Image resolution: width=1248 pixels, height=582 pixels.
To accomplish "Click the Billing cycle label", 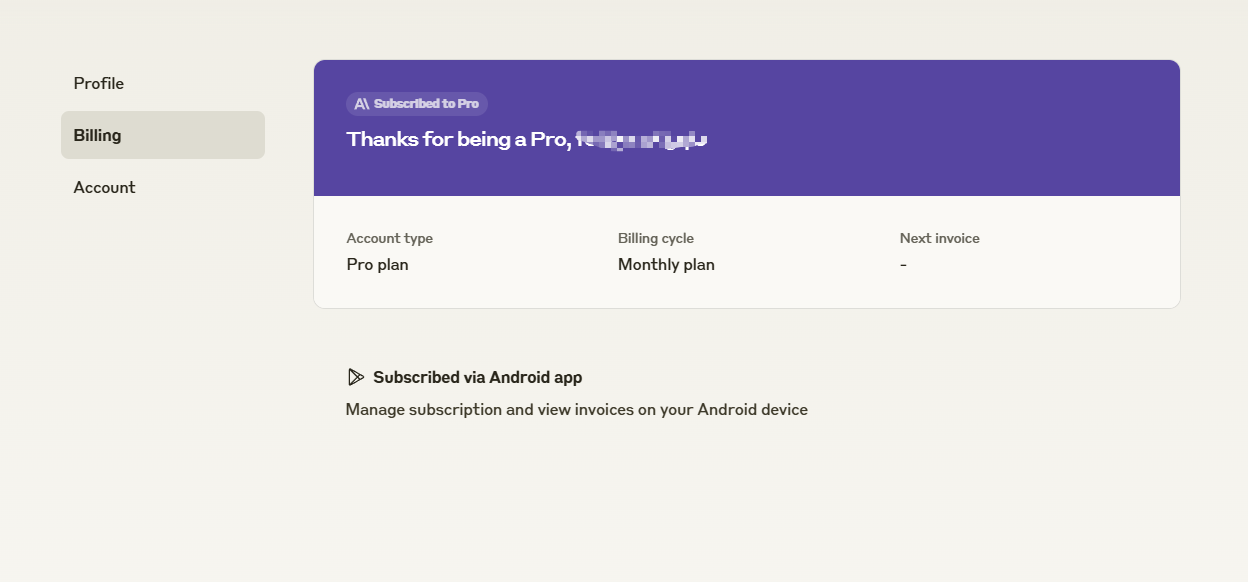I will click(x=656, y=238).
